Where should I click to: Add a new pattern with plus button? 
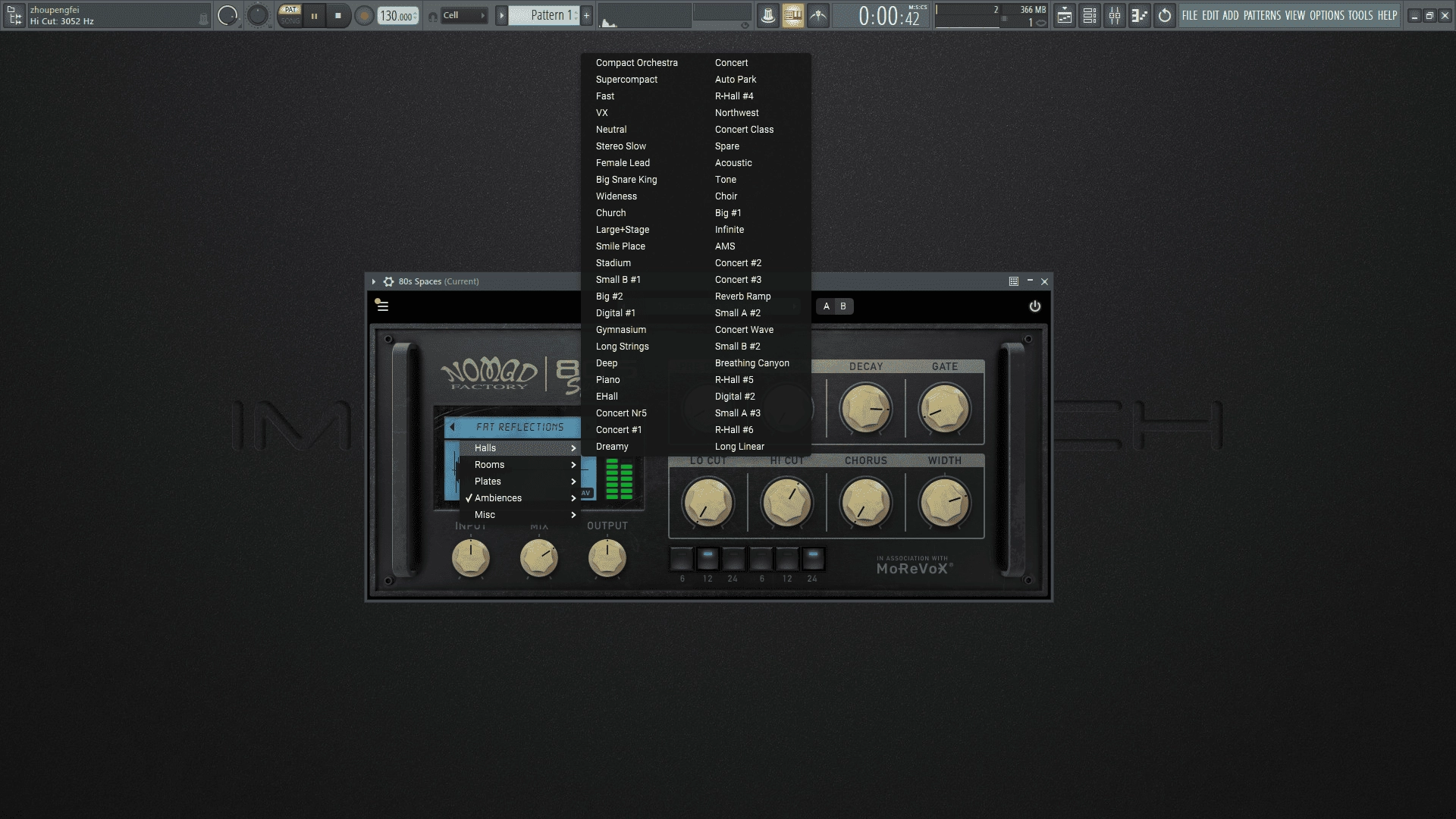586,15
